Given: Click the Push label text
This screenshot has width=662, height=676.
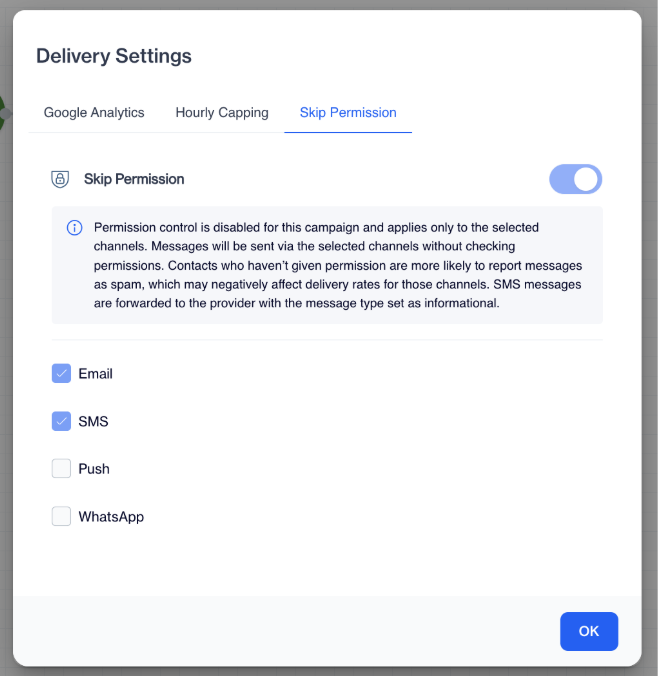Looking at the screenshot, I should tap(94, 469).
